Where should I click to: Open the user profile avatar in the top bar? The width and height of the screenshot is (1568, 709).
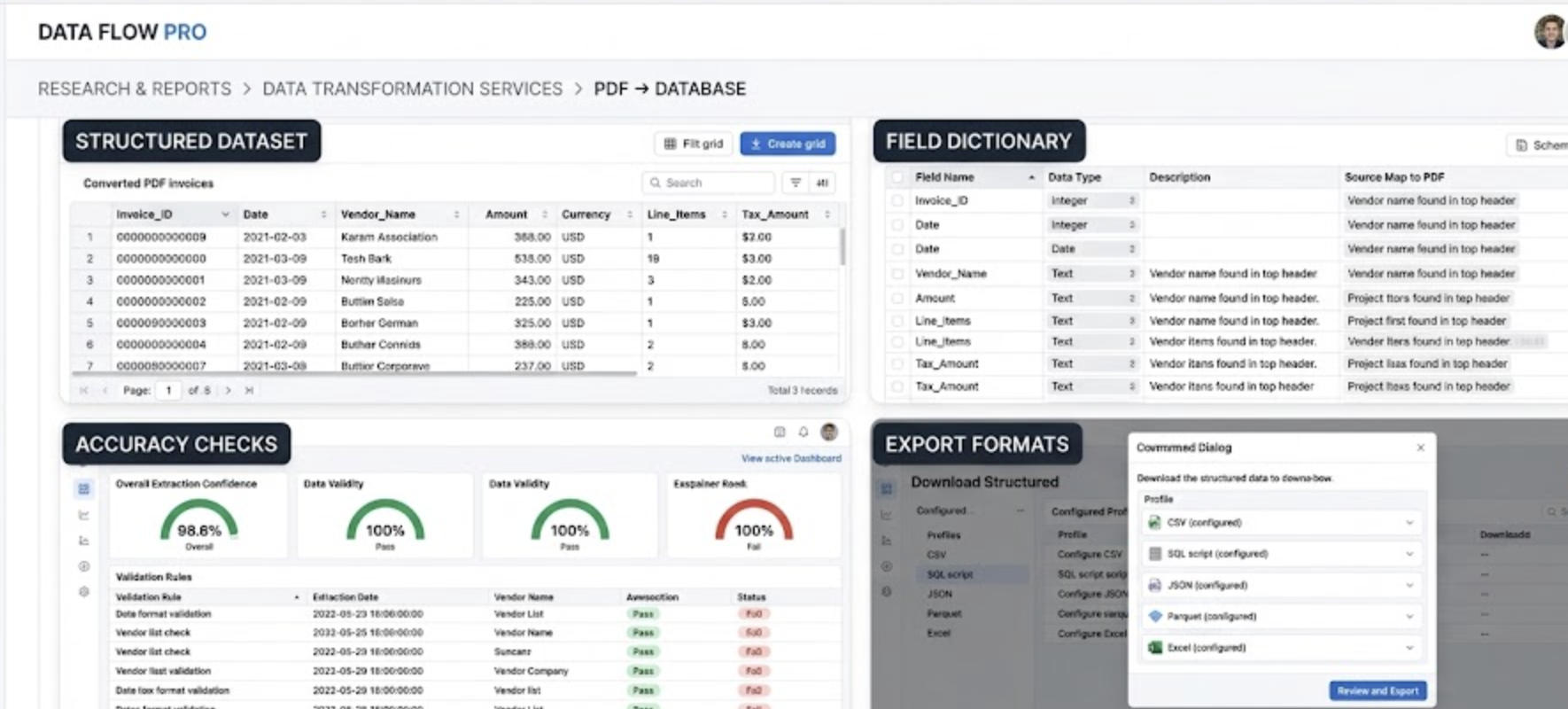[1551, 32]
